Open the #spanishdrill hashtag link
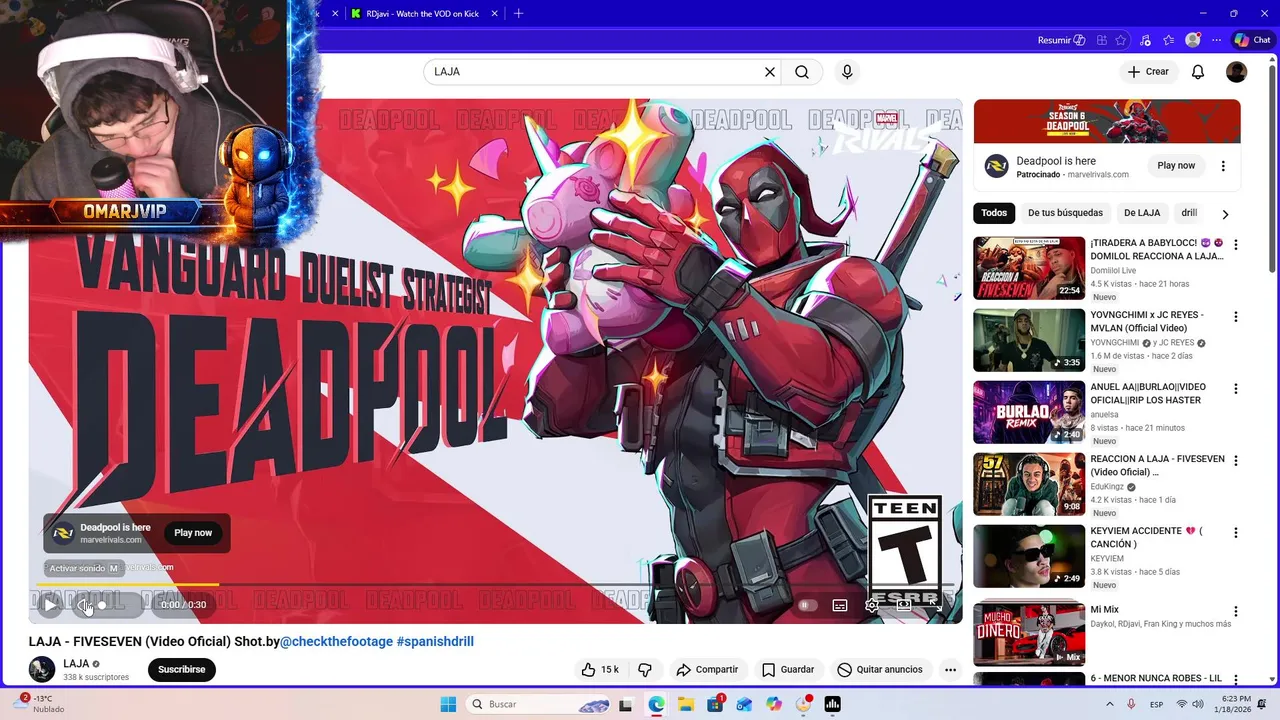This screenshot has height=720, width=1280. click(435, 641)
